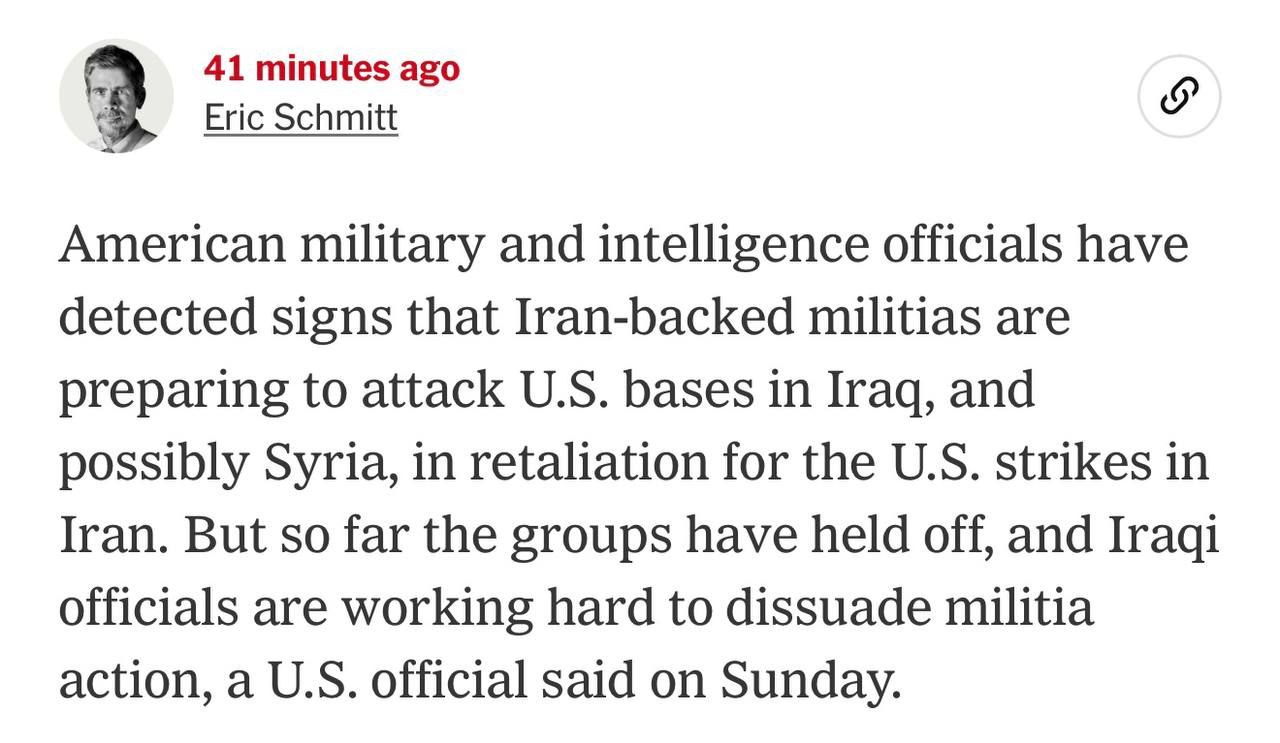Open Eric Schmitt's author profile photo
The width and height of the screenshot is (1280, 743).
116,97
